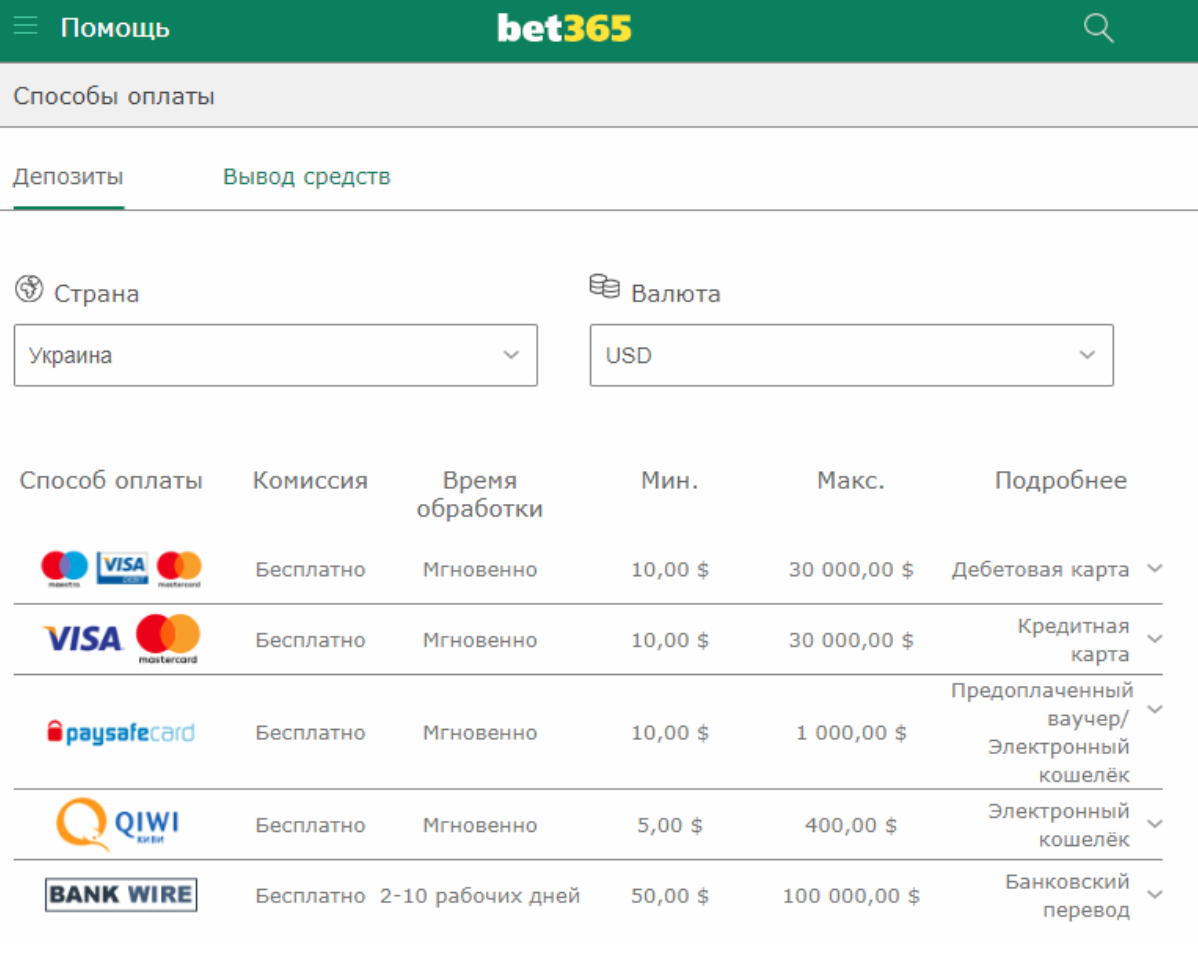Click the Валюта field label
Image resolution: width=1198 pixels, height=958 pixels.
675,294
